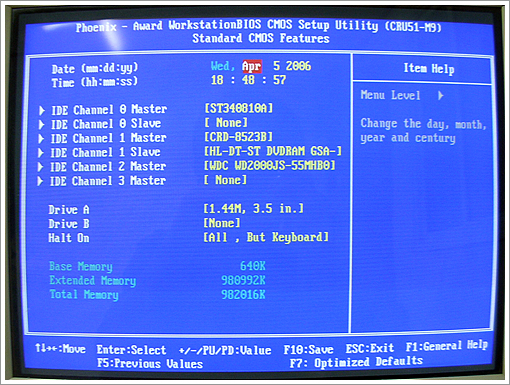The height and width of the screenshot is (385, 510).
Task: Click the F5:Previous Values key hint
Action: (x=150, y=363)
